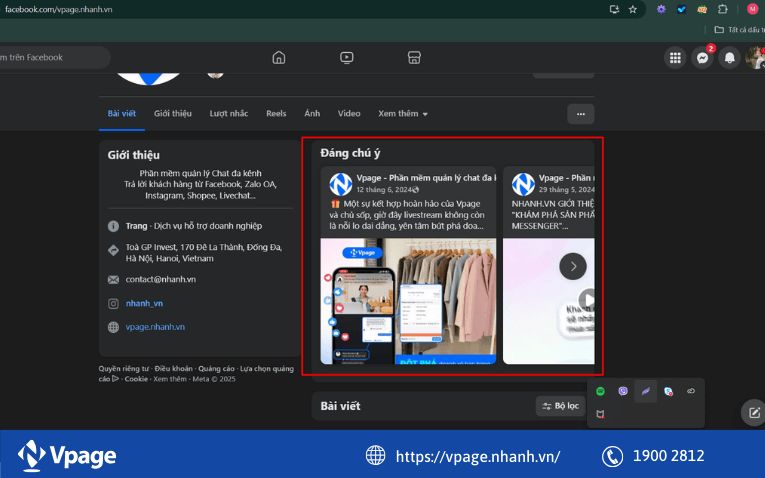Viewport: 765px width, 478px height.
Task: Click the globe icon beside vpage.nhanh.vn
Action: (x=113, y=327)
